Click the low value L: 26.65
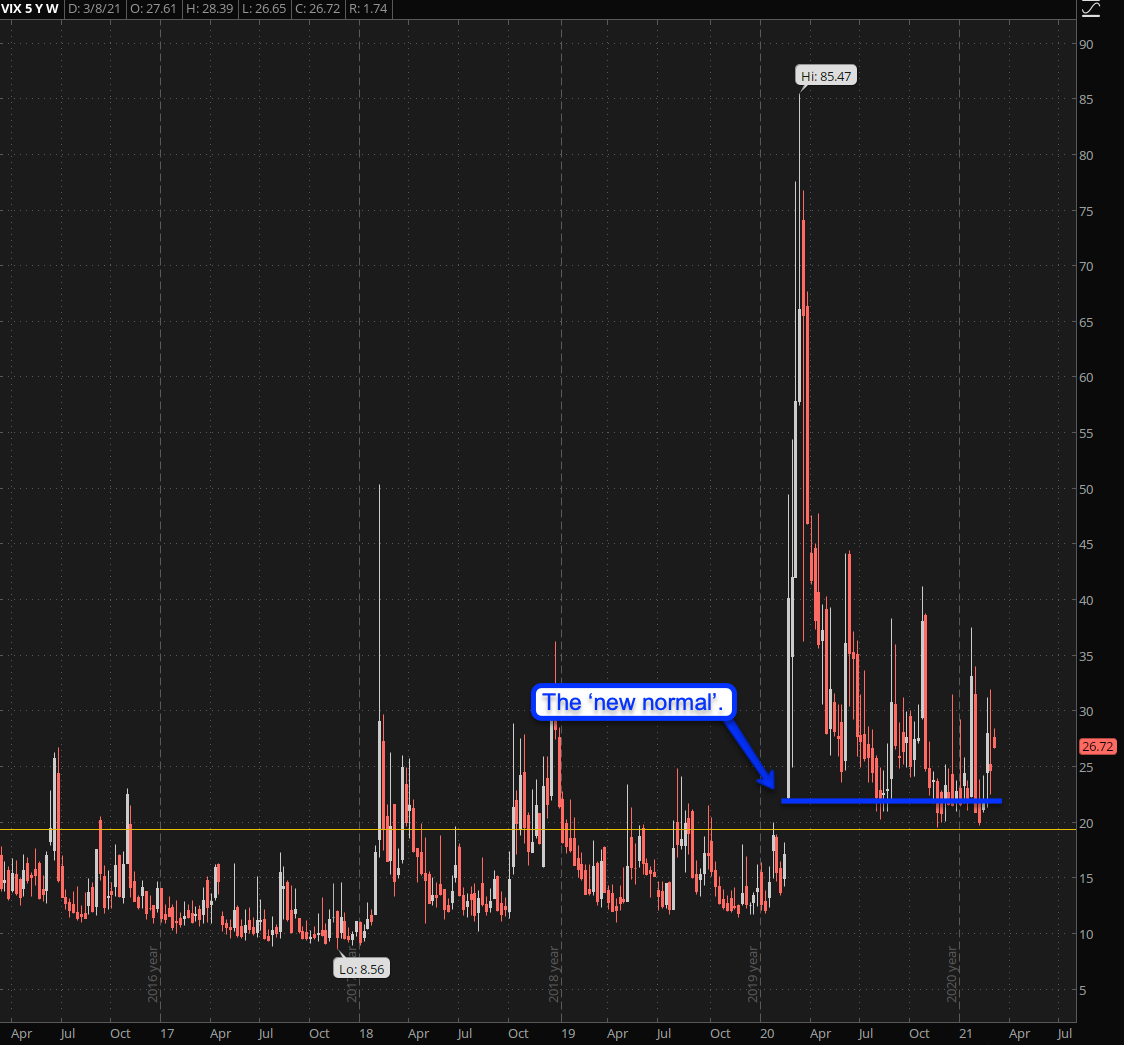The image size is (1124, 1045). (x=264, y=9)
